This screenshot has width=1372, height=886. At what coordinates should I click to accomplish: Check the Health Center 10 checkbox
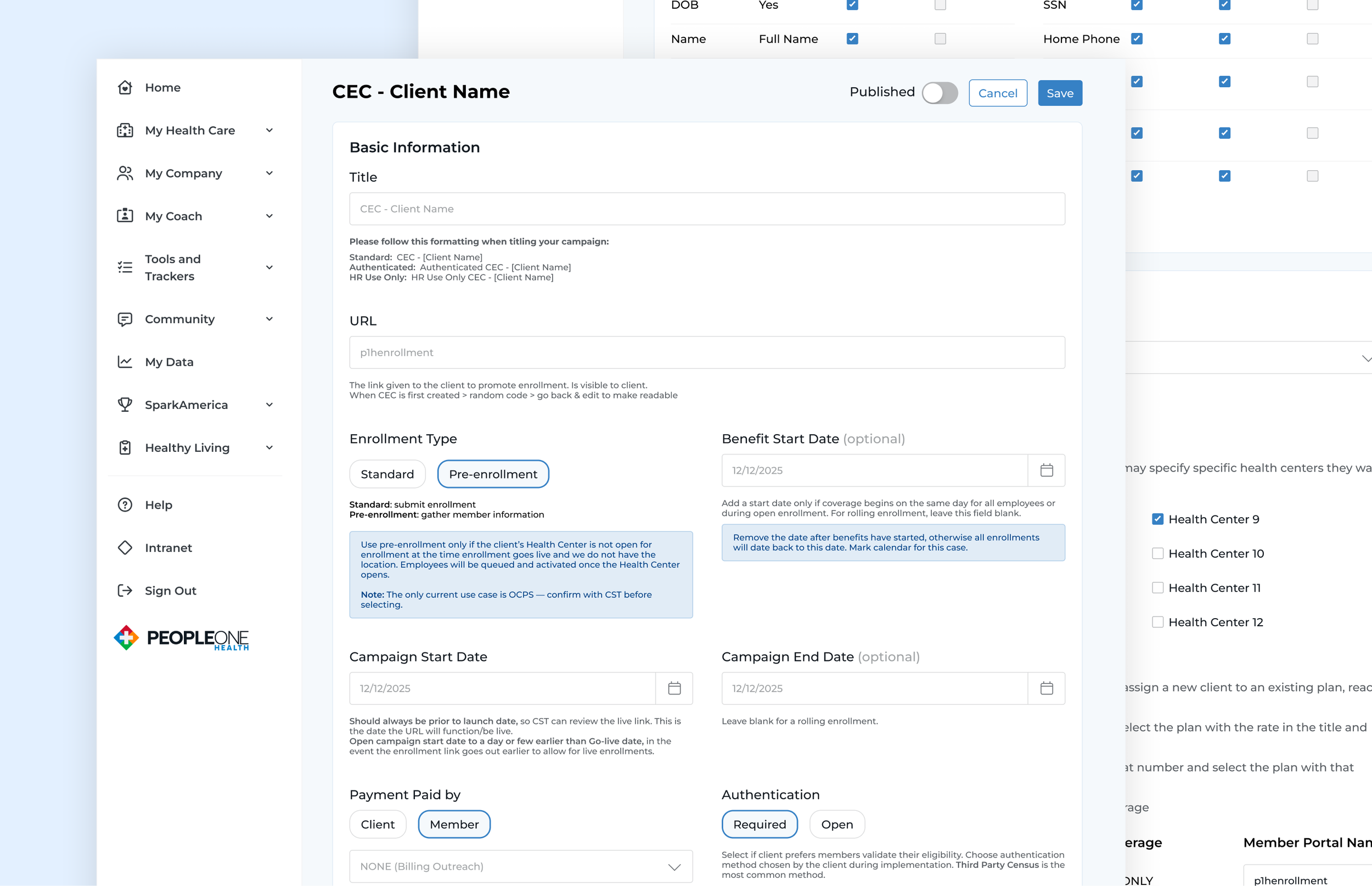pyautogui.click(x=1157, y=553)
